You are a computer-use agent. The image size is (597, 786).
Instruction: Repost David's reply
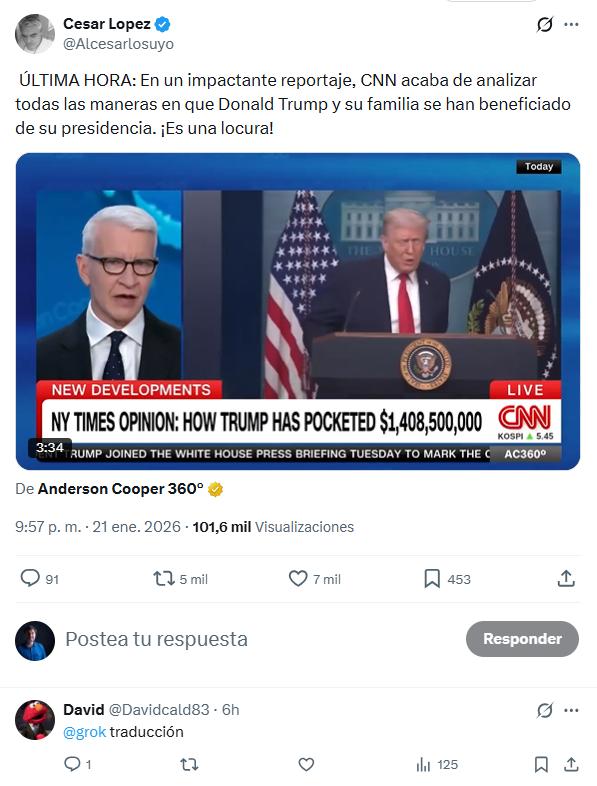189,764
